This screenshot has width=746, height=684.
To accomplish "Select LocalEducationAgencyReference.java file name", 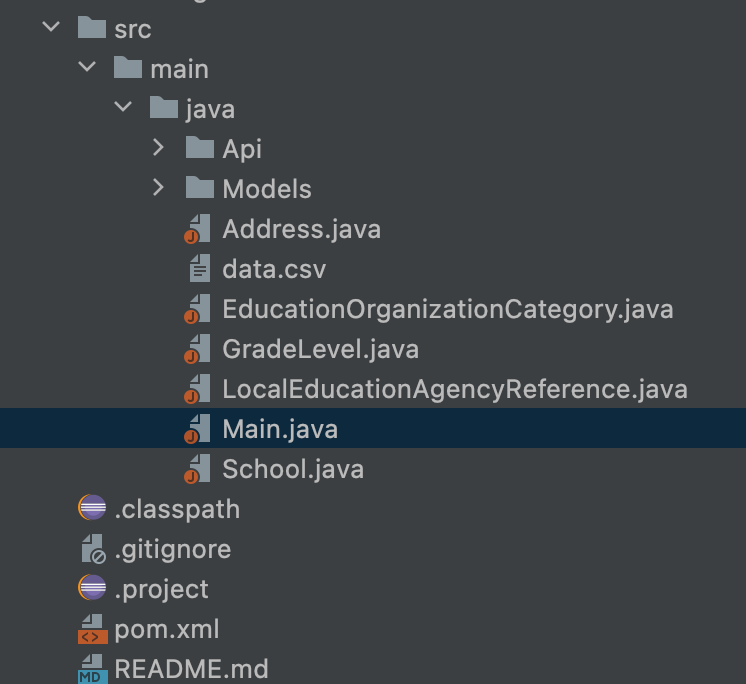I will pyautogui.click(x=455, y=389).
